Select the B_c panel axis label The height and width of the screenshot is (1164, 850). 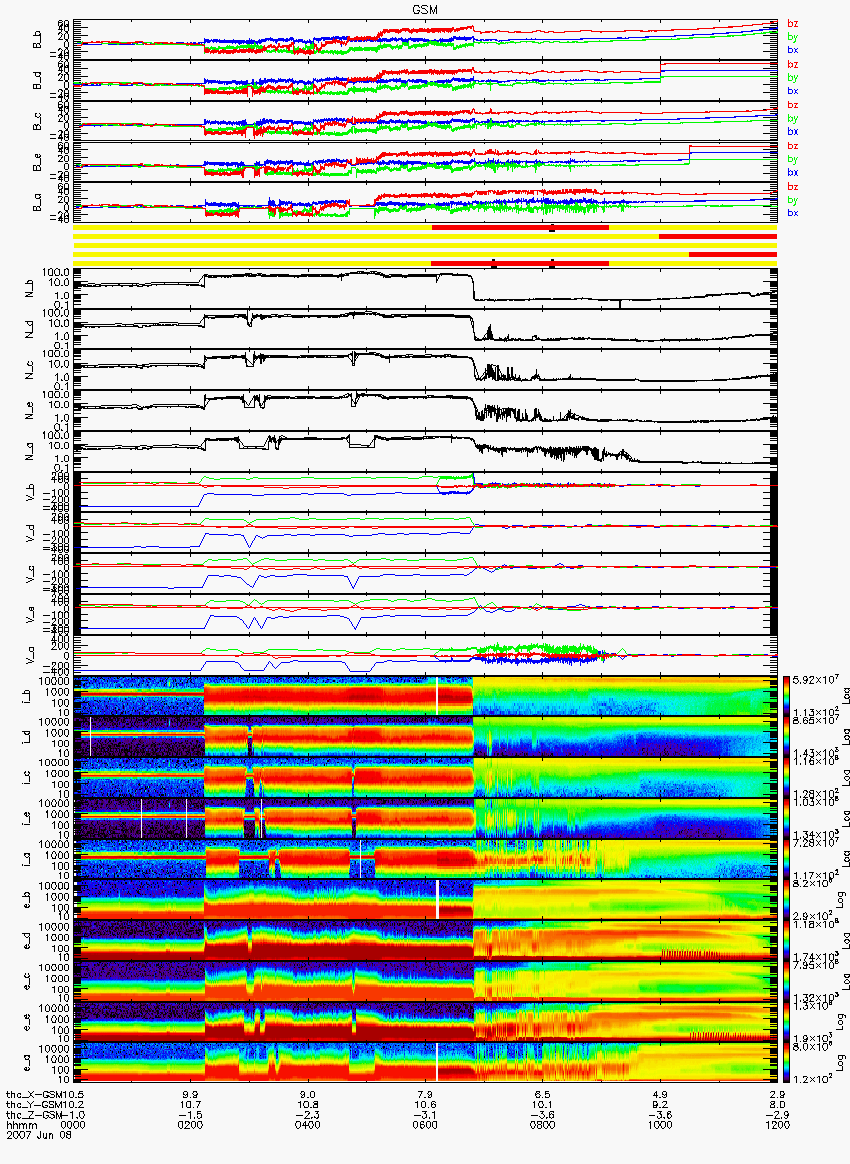click(x=37, y=122)
